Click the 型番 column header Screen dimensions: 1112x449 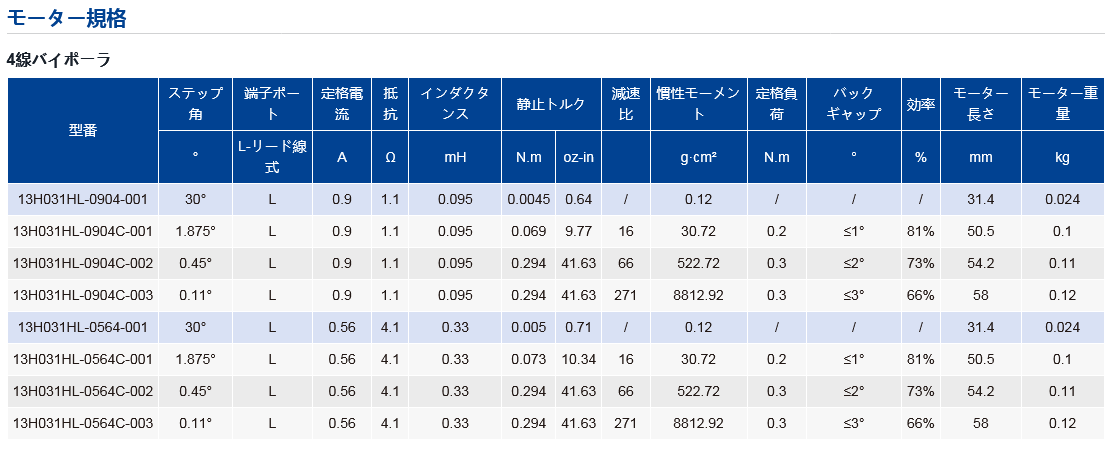83,131
